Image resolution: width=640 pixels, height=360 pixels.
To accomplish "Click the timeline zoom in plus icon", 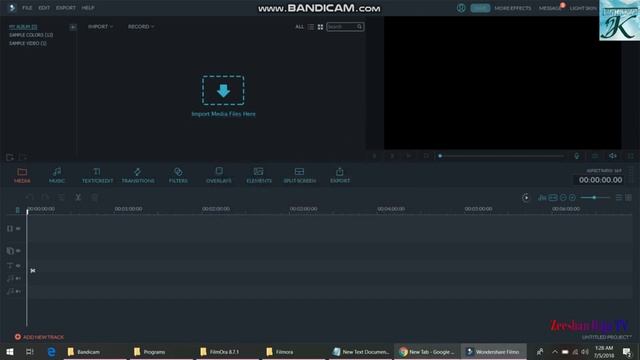I will 573,198.
